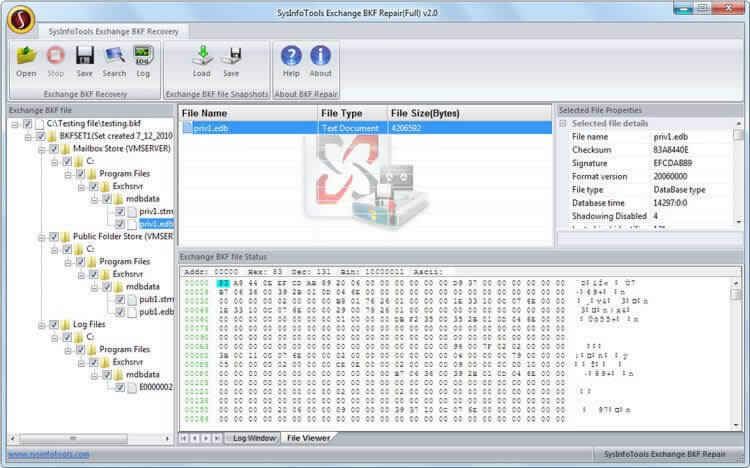Screen dimensions: 750x468
Task: Click the Stop recovery icon
Action: pos(55,61)
